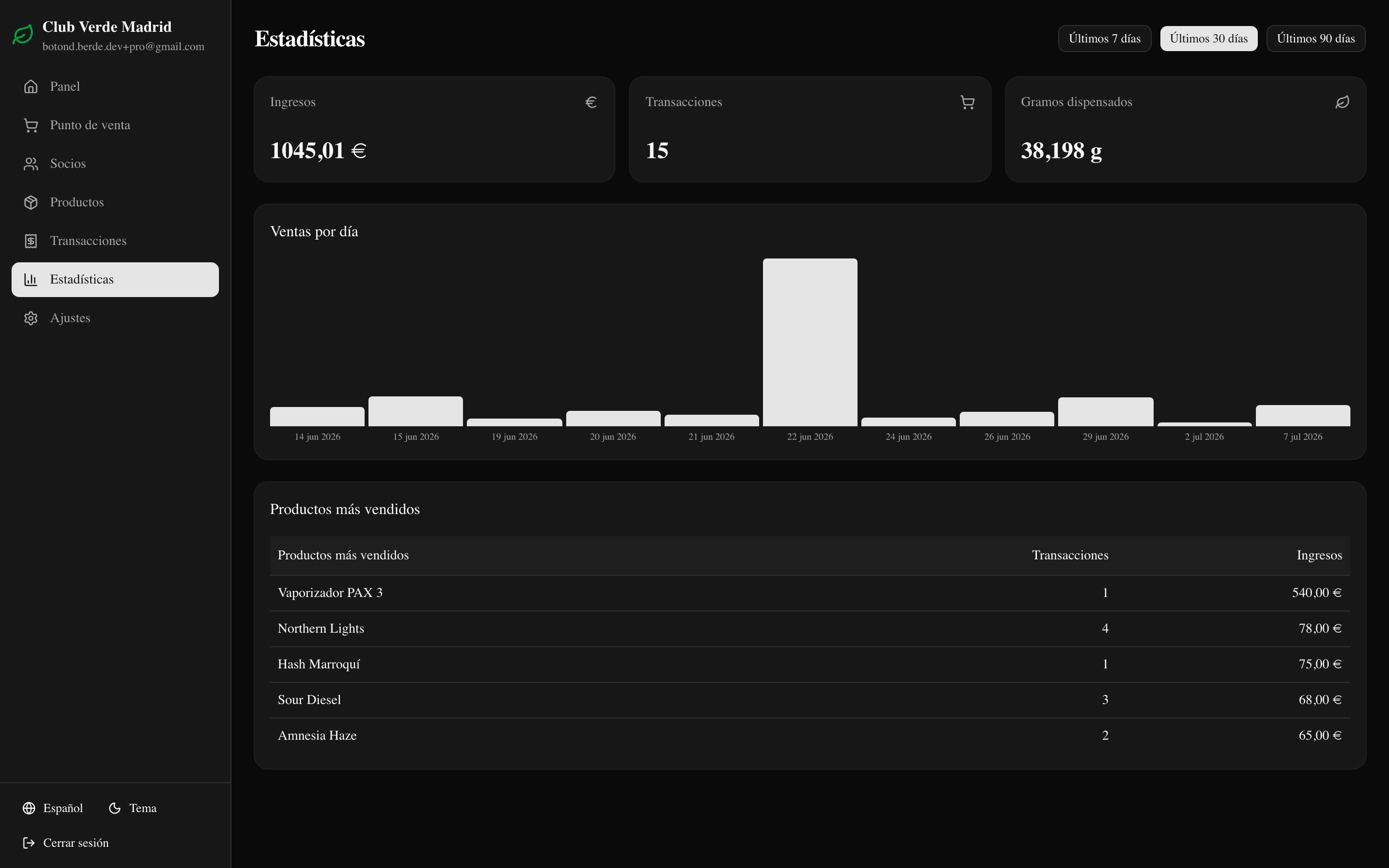Image resolution: width=1389 pixels, height=868 pixels.
Task: Click the 26 jun 2026 sales bar
Action: pyautogui.click(x=1007, y=419)
